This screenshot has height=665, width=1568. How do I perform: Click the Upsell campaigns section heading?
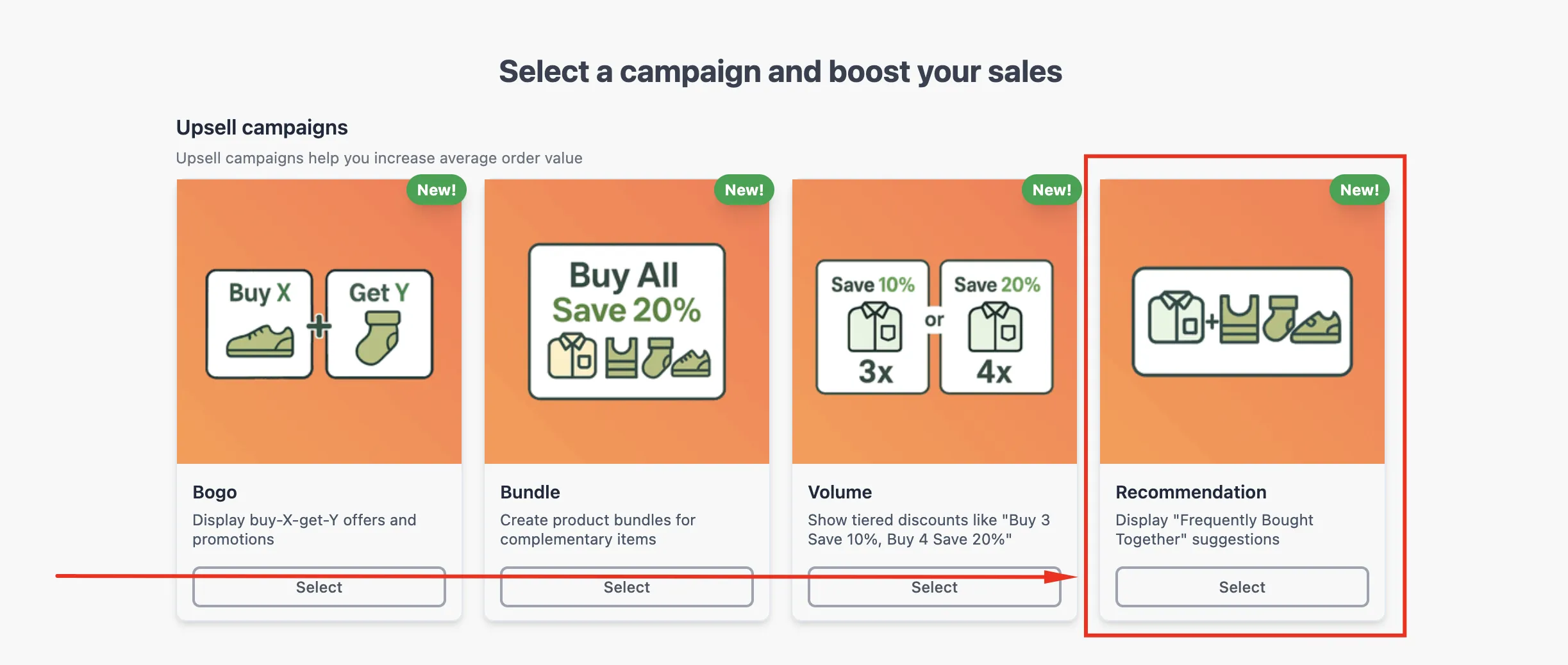click(x=262, y=127)
